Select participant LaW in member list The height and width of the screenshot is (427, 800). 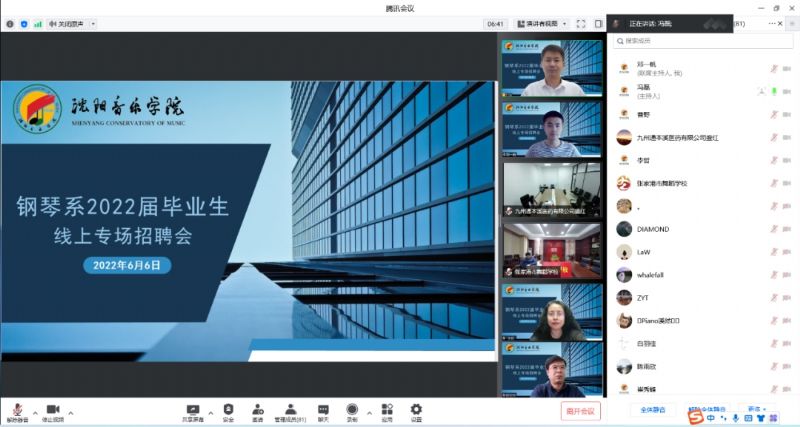tap(643, 252)
